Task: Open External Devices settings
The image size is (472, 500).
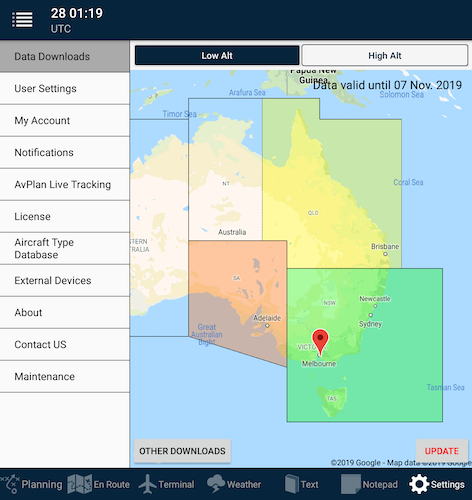Action: click(65, 280)
